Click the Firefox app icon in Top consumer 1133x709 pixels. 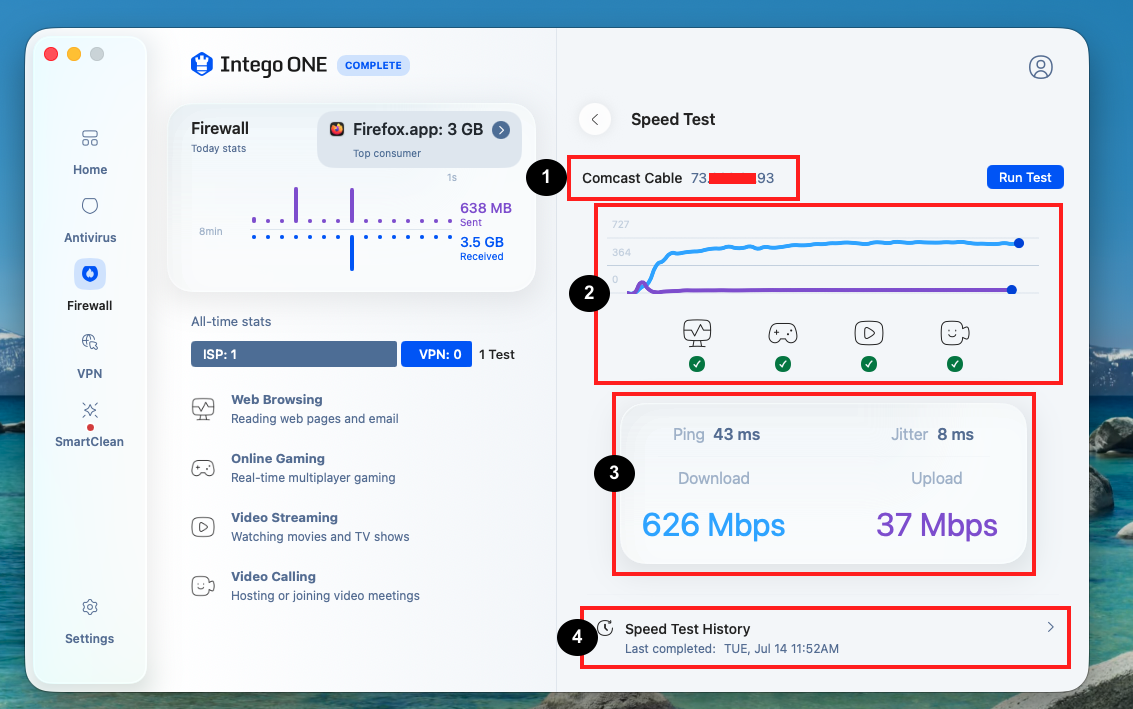(x=337, y=129)
